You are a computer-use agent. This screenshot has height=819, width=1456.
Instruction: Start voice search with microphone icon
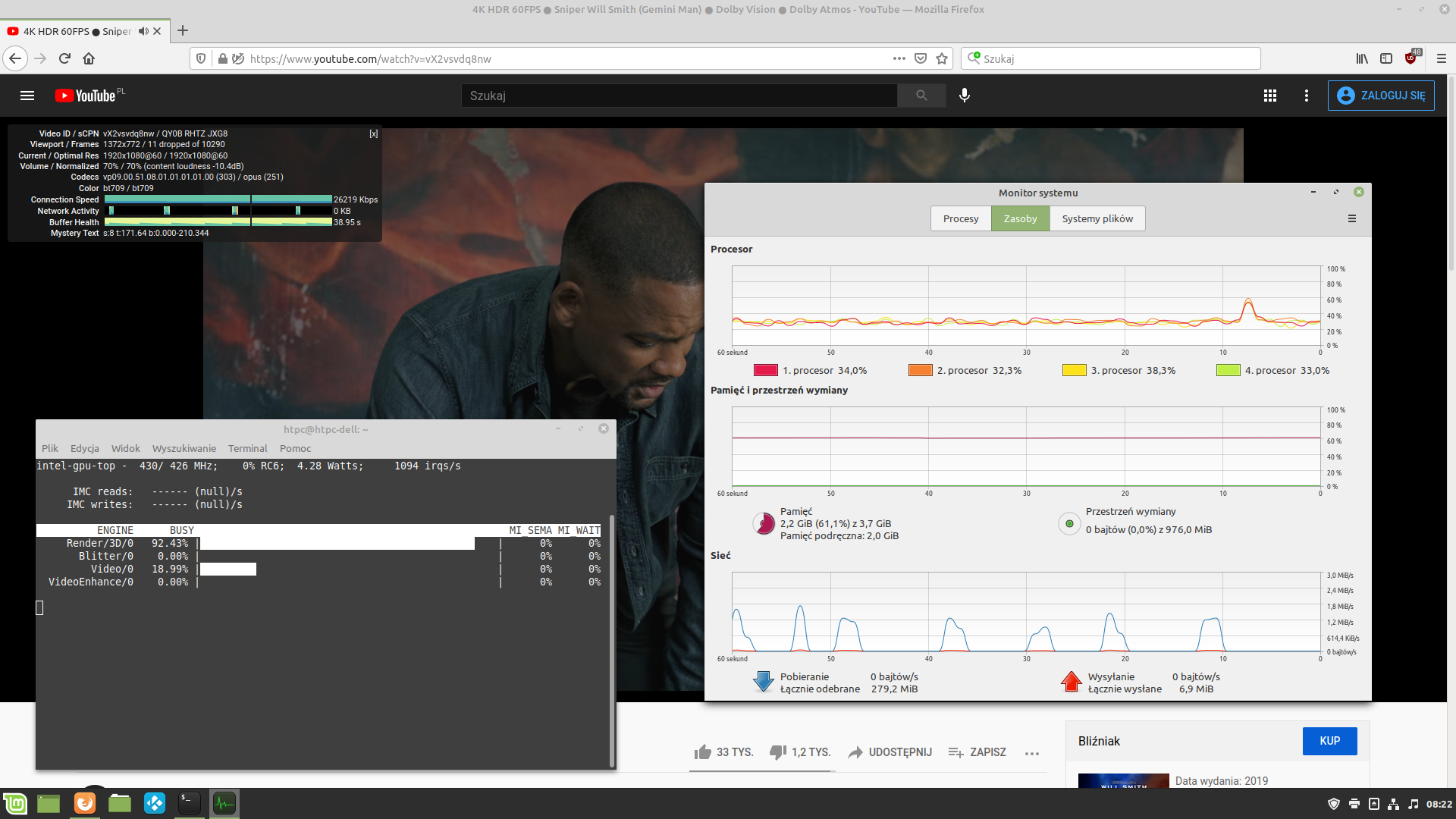965,96
